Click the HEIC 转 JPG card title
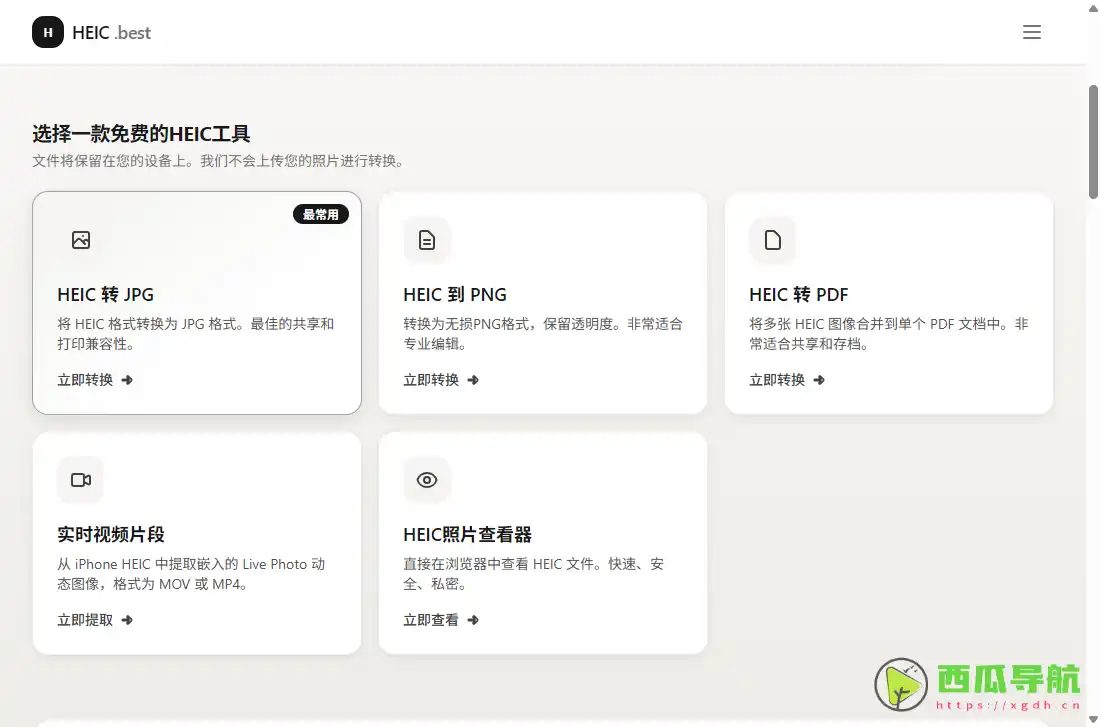This screenshot has width=1101, height=727. click(x=105, y=294)
